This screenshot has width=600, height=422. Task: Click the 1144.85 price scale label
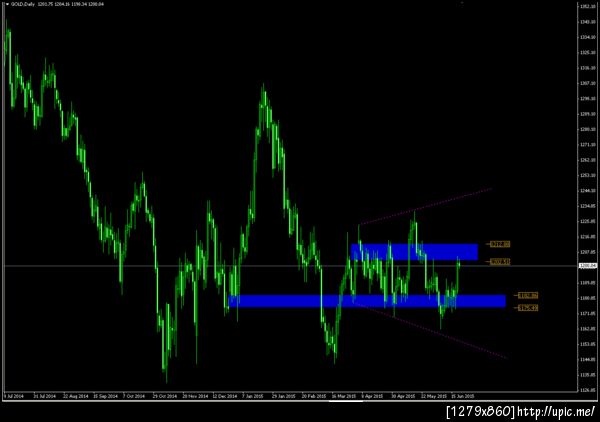588,359
